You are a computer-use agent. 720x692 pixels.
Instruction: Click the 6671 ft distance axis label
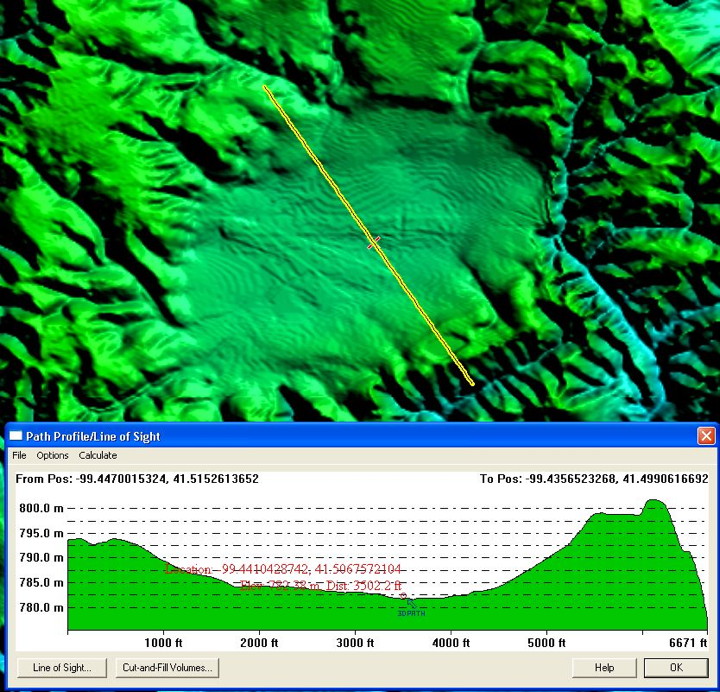(x=688, y=643)
